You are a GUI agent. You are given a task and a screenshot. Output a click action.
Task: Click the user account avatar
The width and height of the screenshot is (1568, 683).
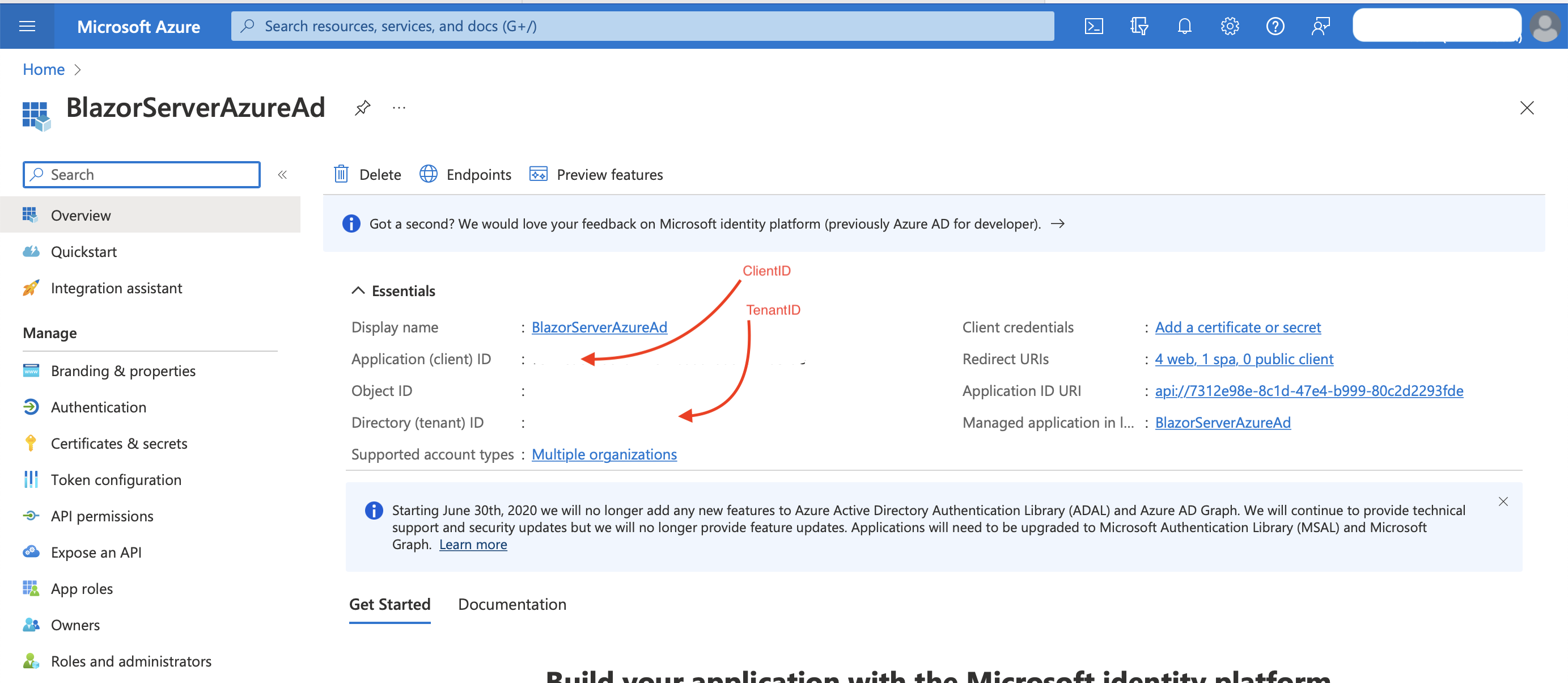click(1544, 26)
